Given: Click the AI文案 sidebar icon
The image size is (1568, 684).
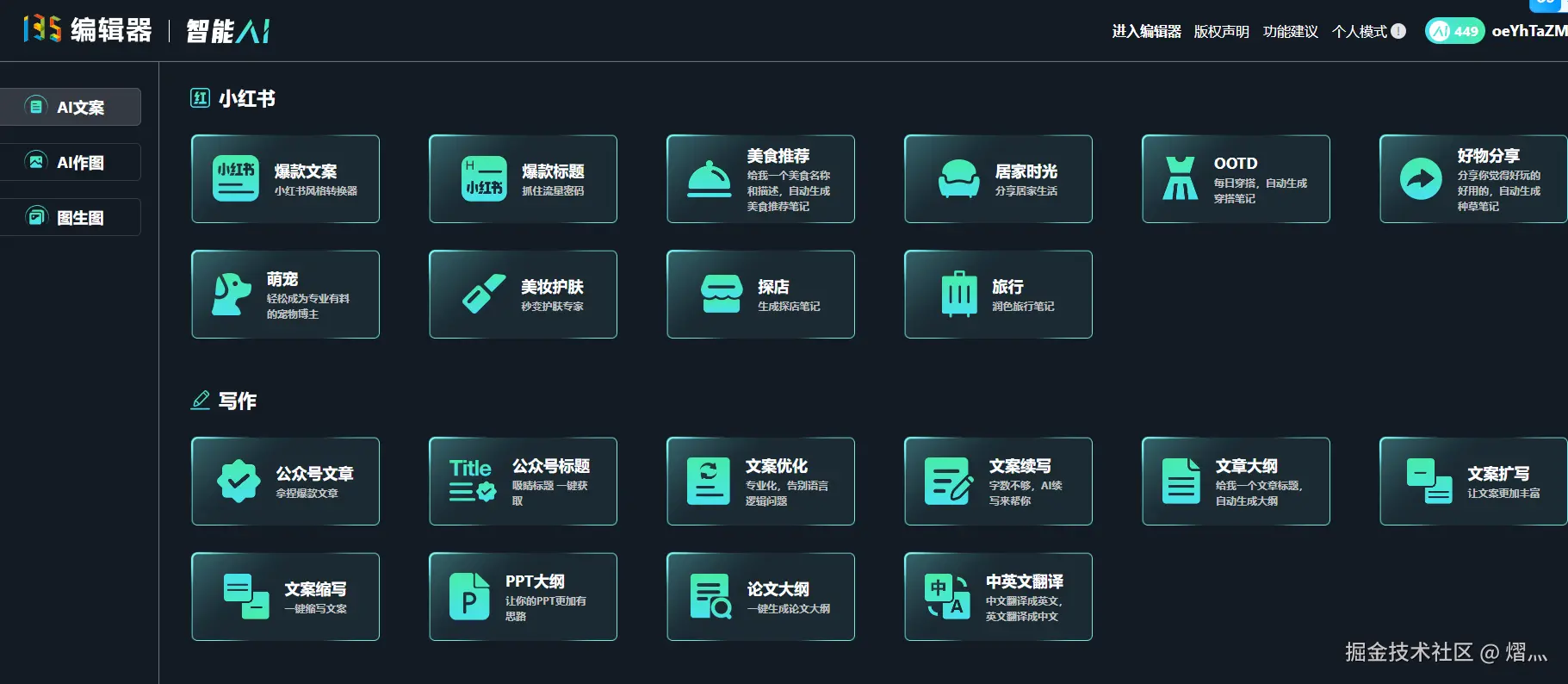Looking at the screenshot, I should tap(35, 107).
